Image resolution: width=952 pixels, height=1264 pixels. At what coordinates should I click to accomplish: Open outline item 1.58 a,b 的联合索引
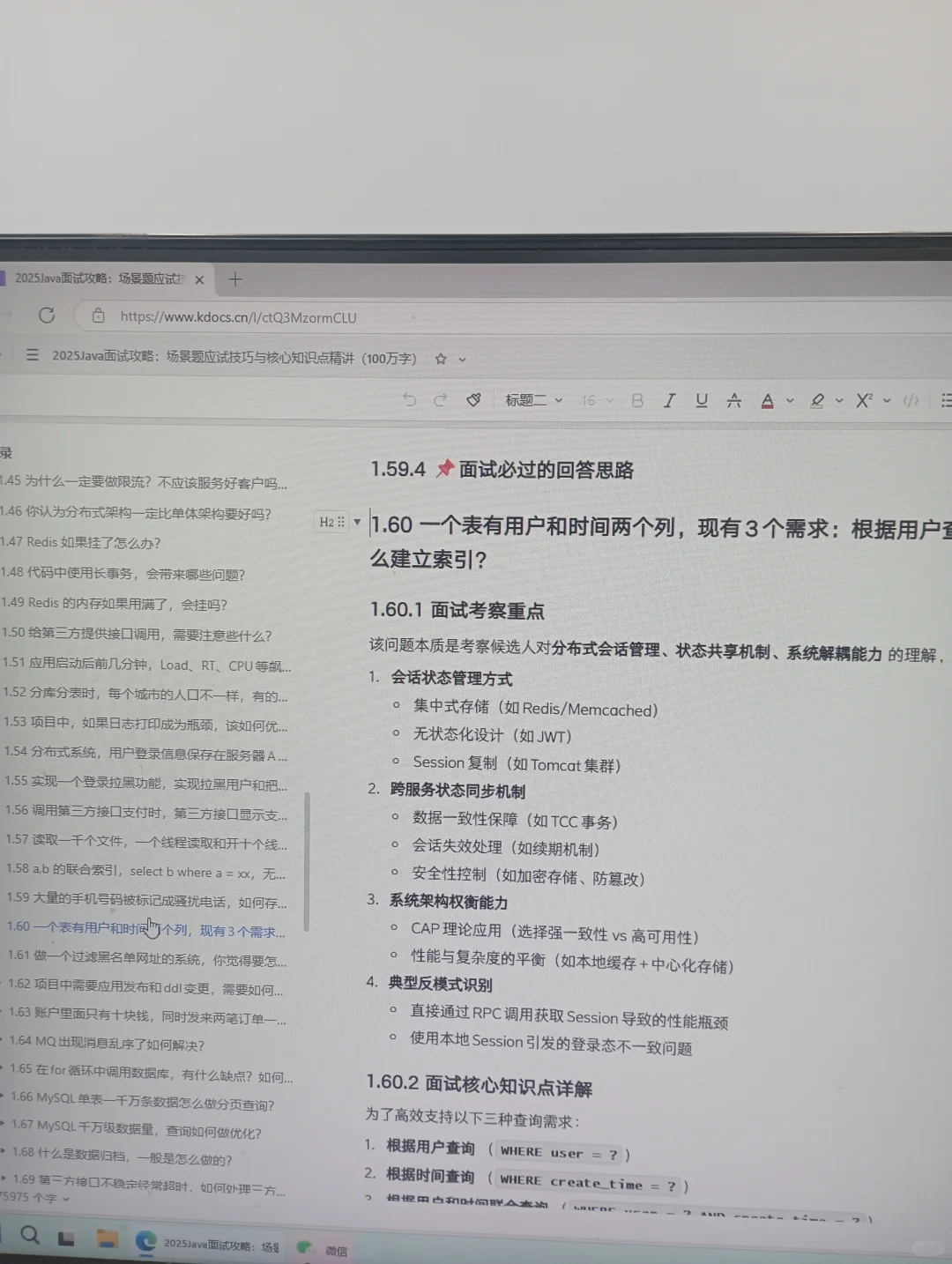pyautogui.click(x=145, y=871)
